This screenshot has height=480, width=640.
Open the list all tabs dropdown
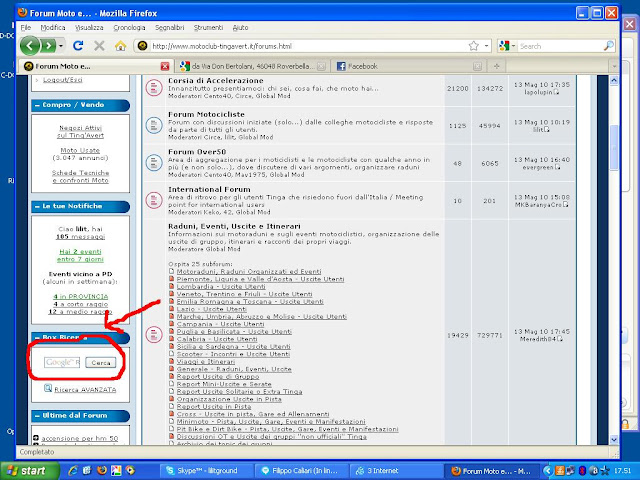point(613,66)
